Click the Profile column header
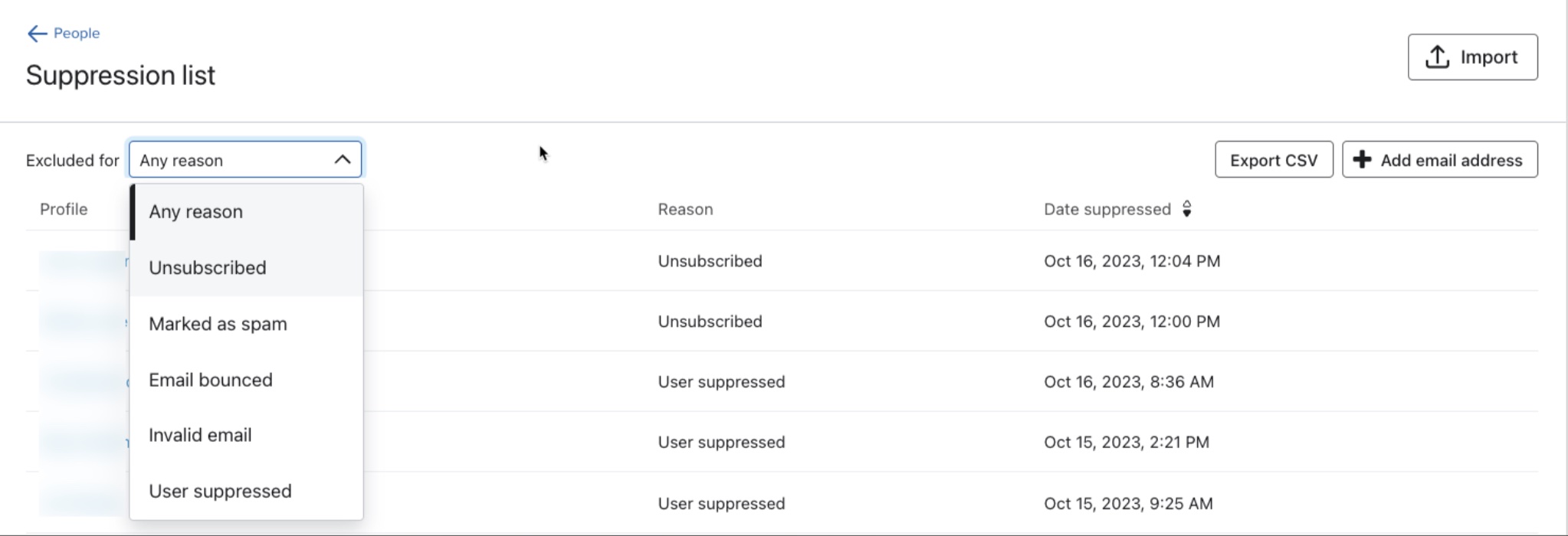The image size is (1568, 536). click(64, 209)
